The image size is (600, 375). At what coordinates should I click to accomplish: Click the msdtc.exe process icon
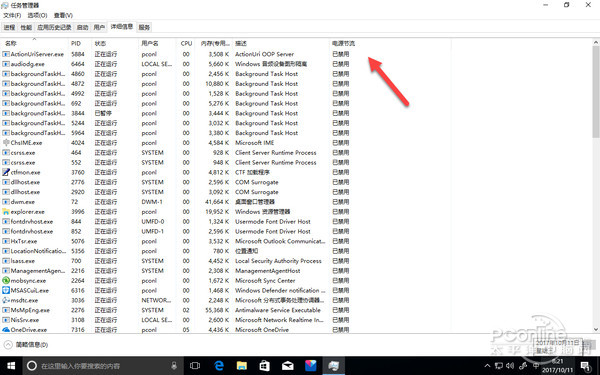[x=6, y=300]
